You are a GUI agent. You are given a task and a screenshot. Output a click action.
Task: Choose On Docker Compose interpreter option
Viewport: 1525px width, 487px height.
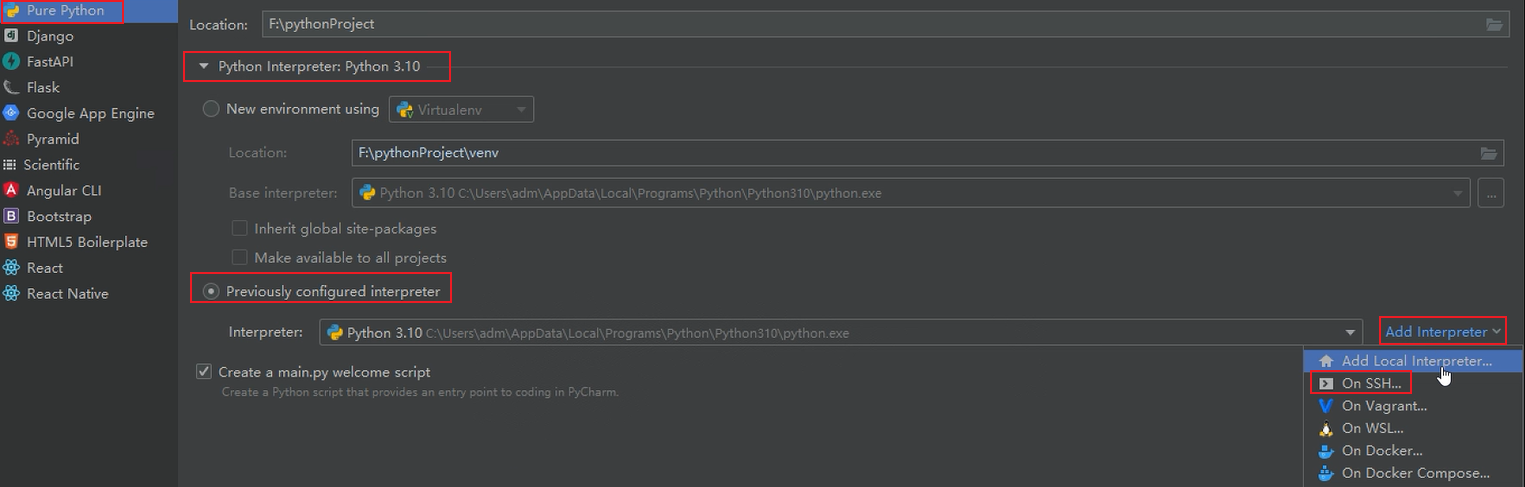[x=1414, y=473]
